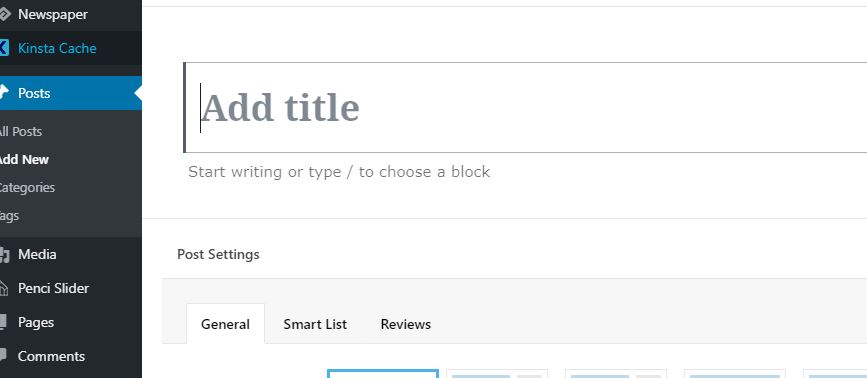The width and height of the screenshot is (867, 378).
Task: Click the Posts pushpin icon
Action: click(4, 93)
